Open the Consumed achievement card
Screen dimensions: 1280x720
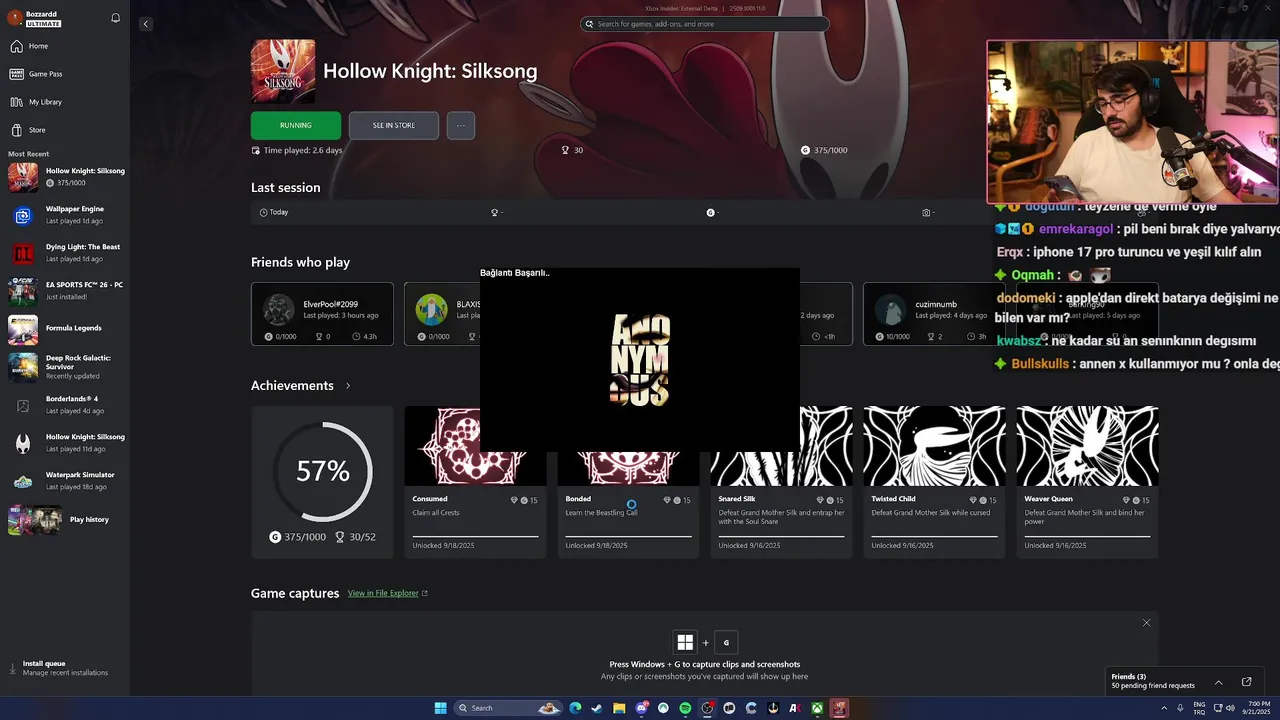[x=475, y=482]
